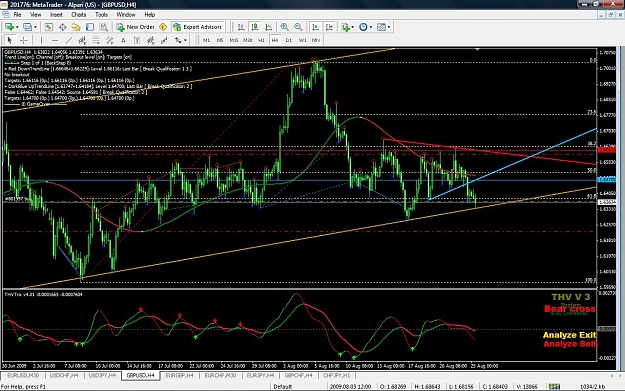Open the Insert menu
The height and width of the screenshot is (391, 625).
(56, 15)
